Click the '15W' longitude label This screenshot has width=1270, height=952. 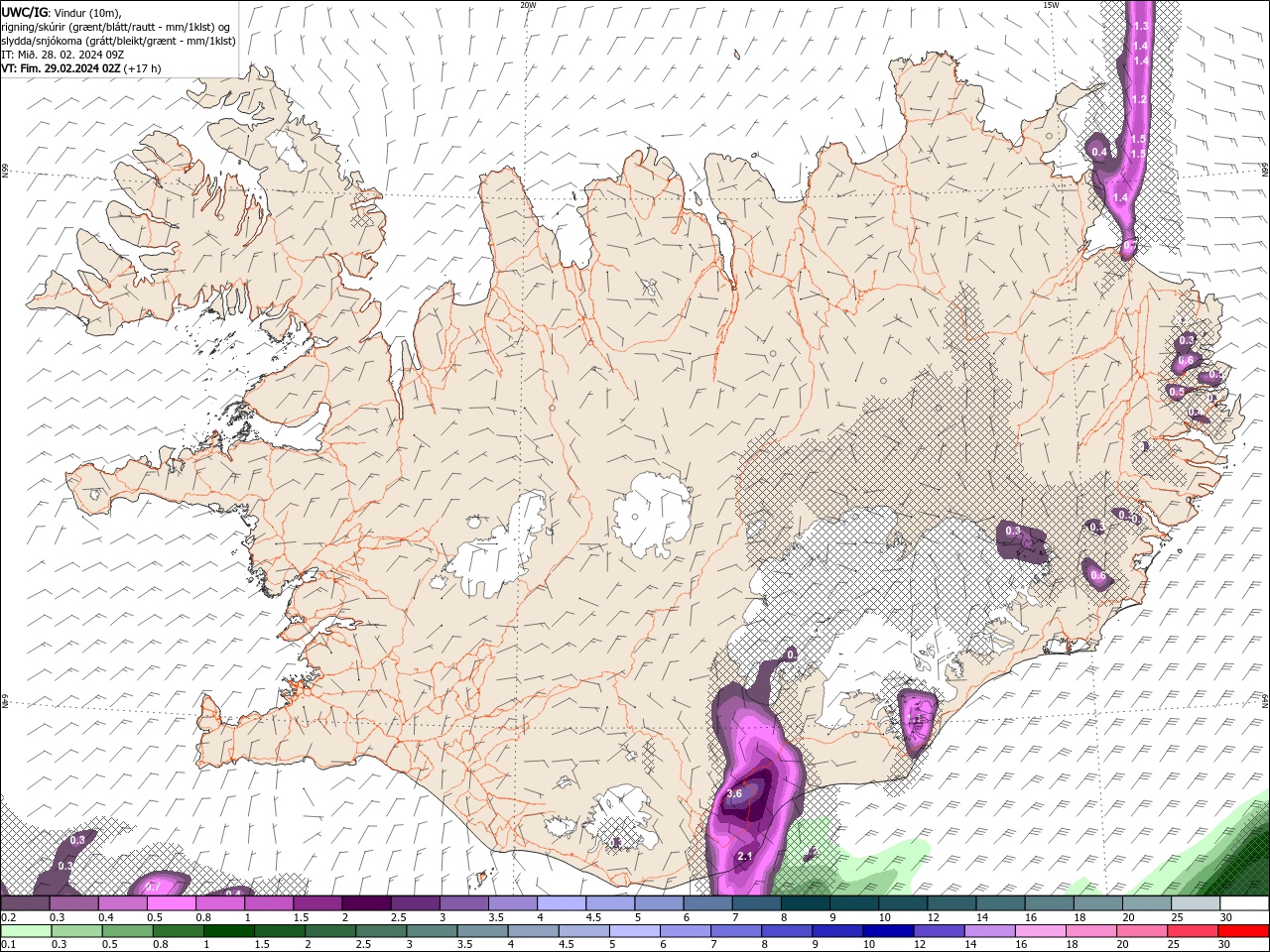pyautogui.click(x=1051, y=5)
